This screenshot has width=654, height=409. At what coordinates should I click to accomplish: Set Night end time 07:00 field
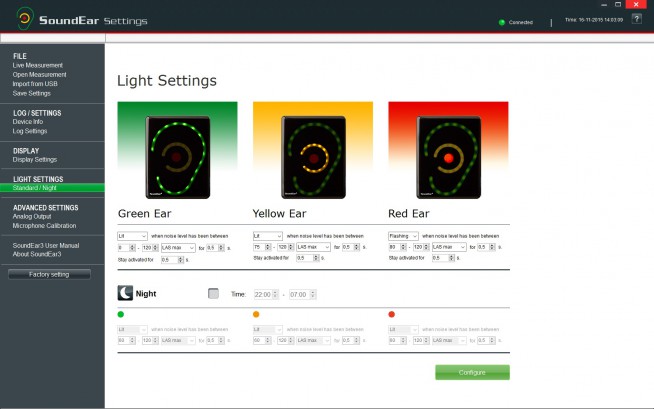(303, 294)
